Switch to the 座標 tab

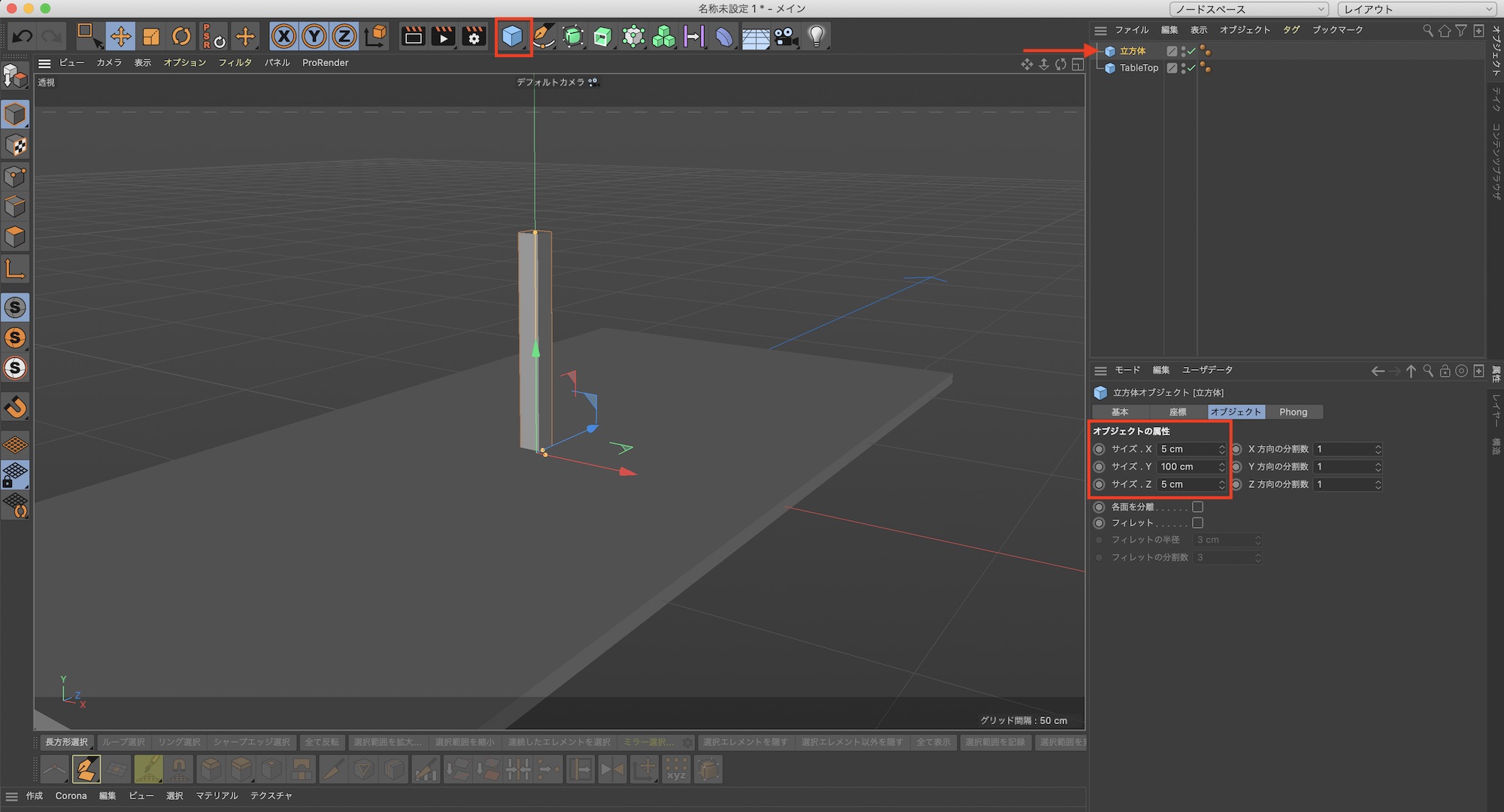tap(1178, 412)
